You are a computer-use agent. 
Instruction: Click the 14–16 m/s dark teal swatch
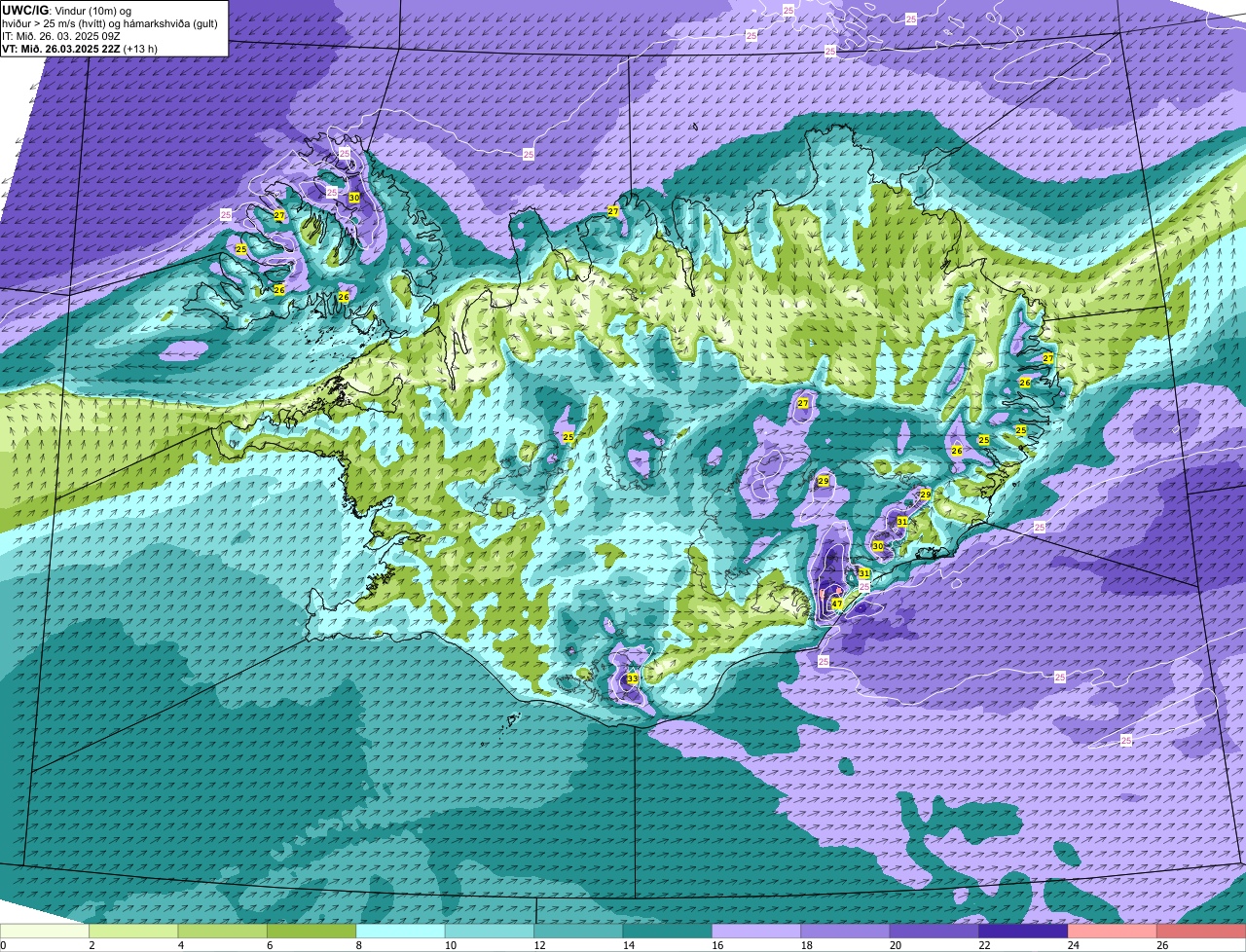point(668,932)
